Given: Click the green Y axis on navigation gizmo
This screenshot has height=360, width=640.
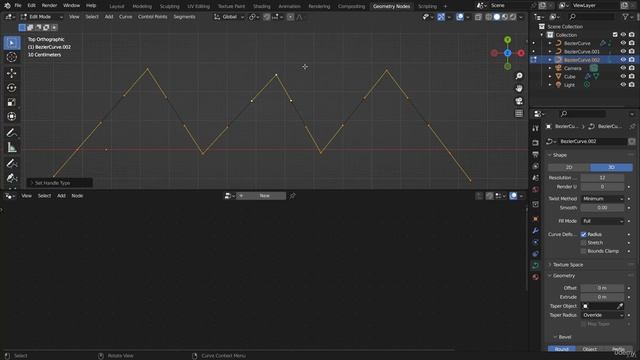Looking at the screenshot, I should 507,40.
